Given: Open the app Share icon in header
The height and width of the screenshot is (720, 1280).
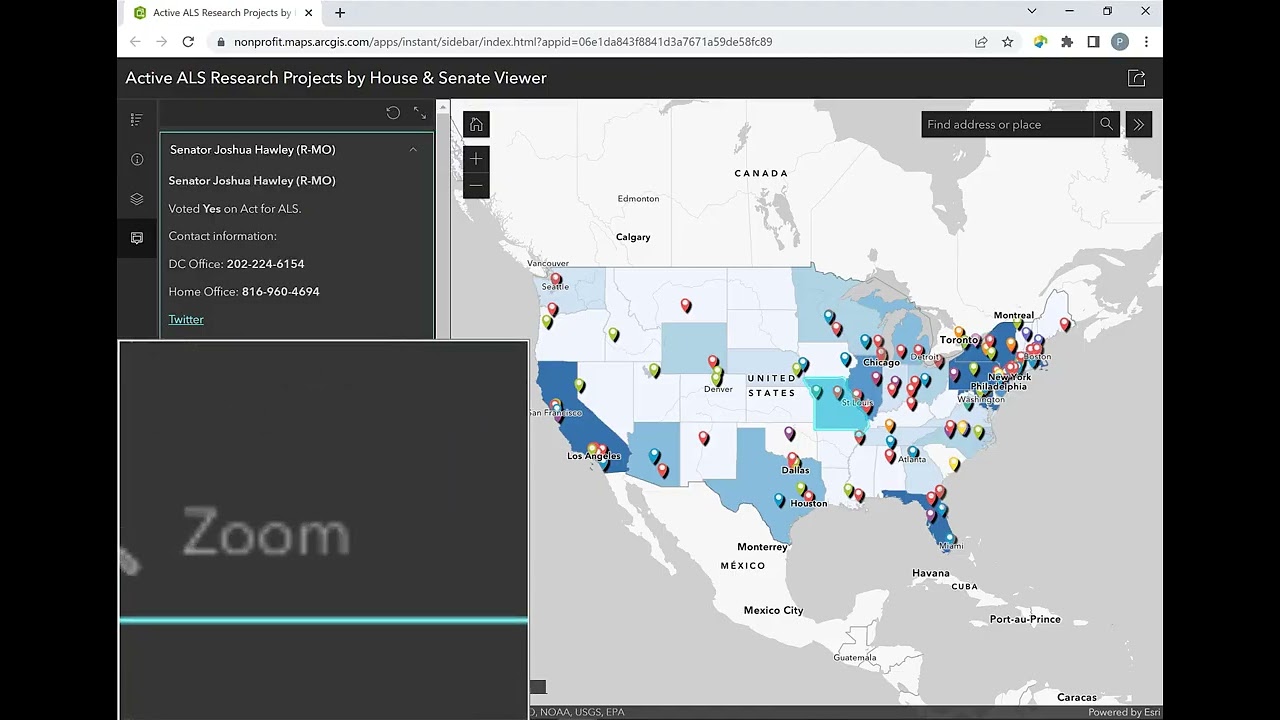Looking at the screenshot, I should coord(1136,78).
